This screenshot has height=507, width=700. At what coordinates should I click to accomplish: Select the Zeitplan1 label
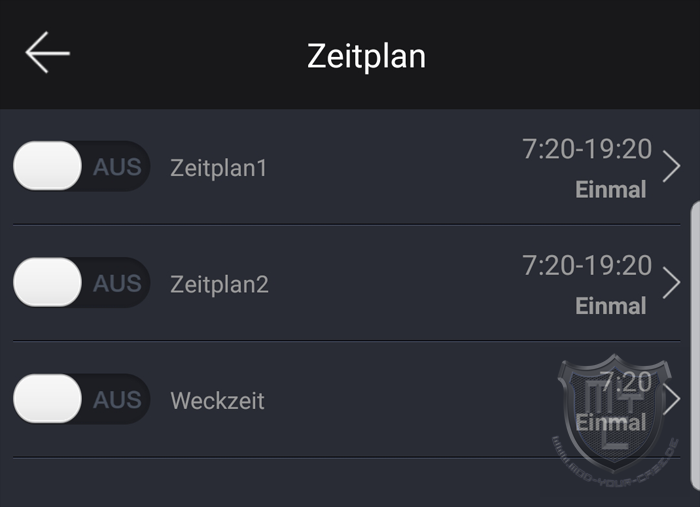(218, 168)
